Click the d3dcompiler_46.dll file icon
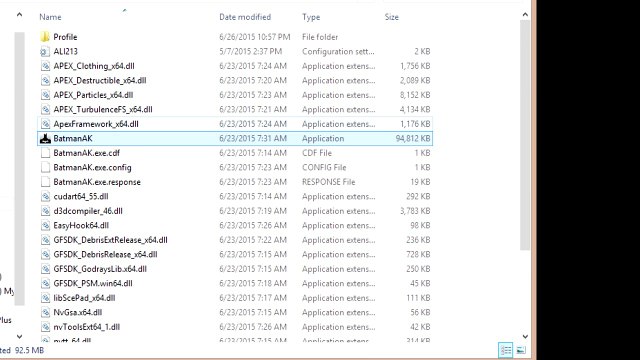640x360 pixels. point(45,211)
